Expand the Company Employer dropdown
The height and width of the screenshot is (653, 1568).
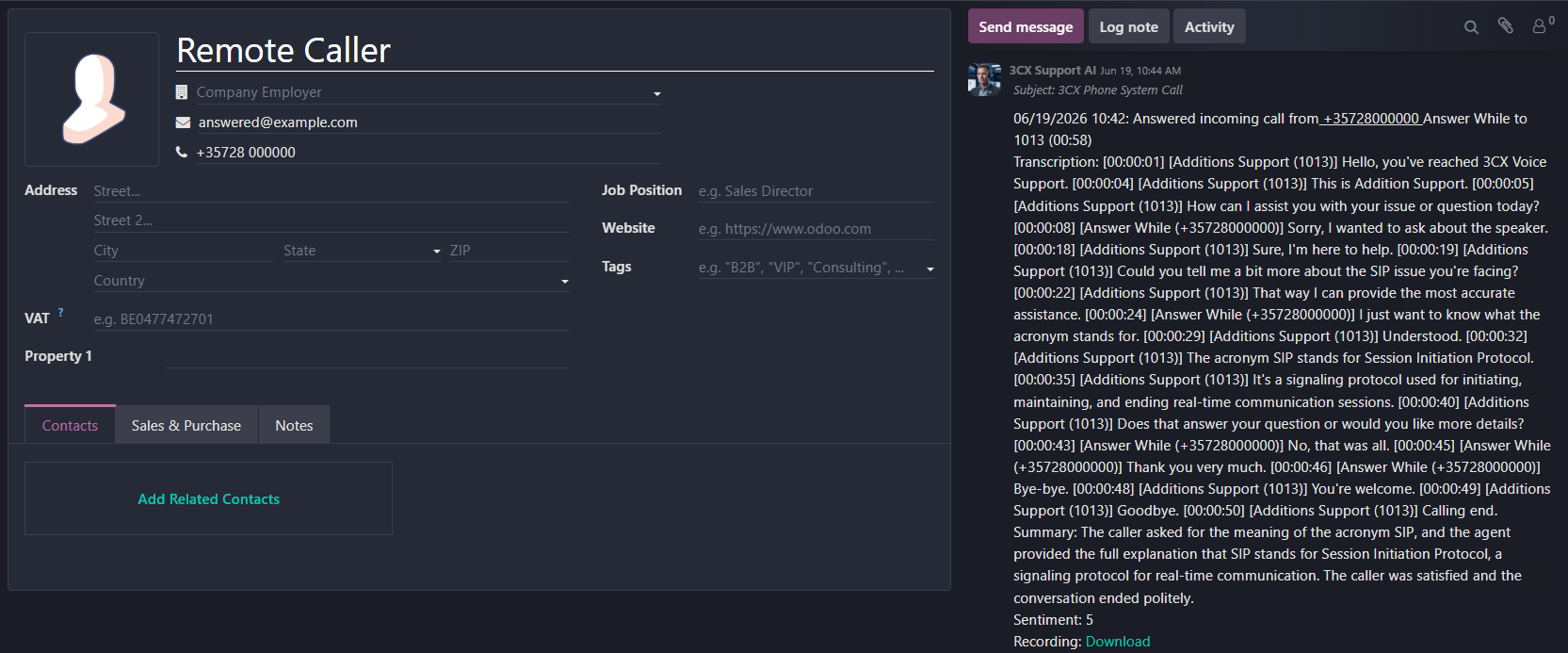[x=657, y=93]
